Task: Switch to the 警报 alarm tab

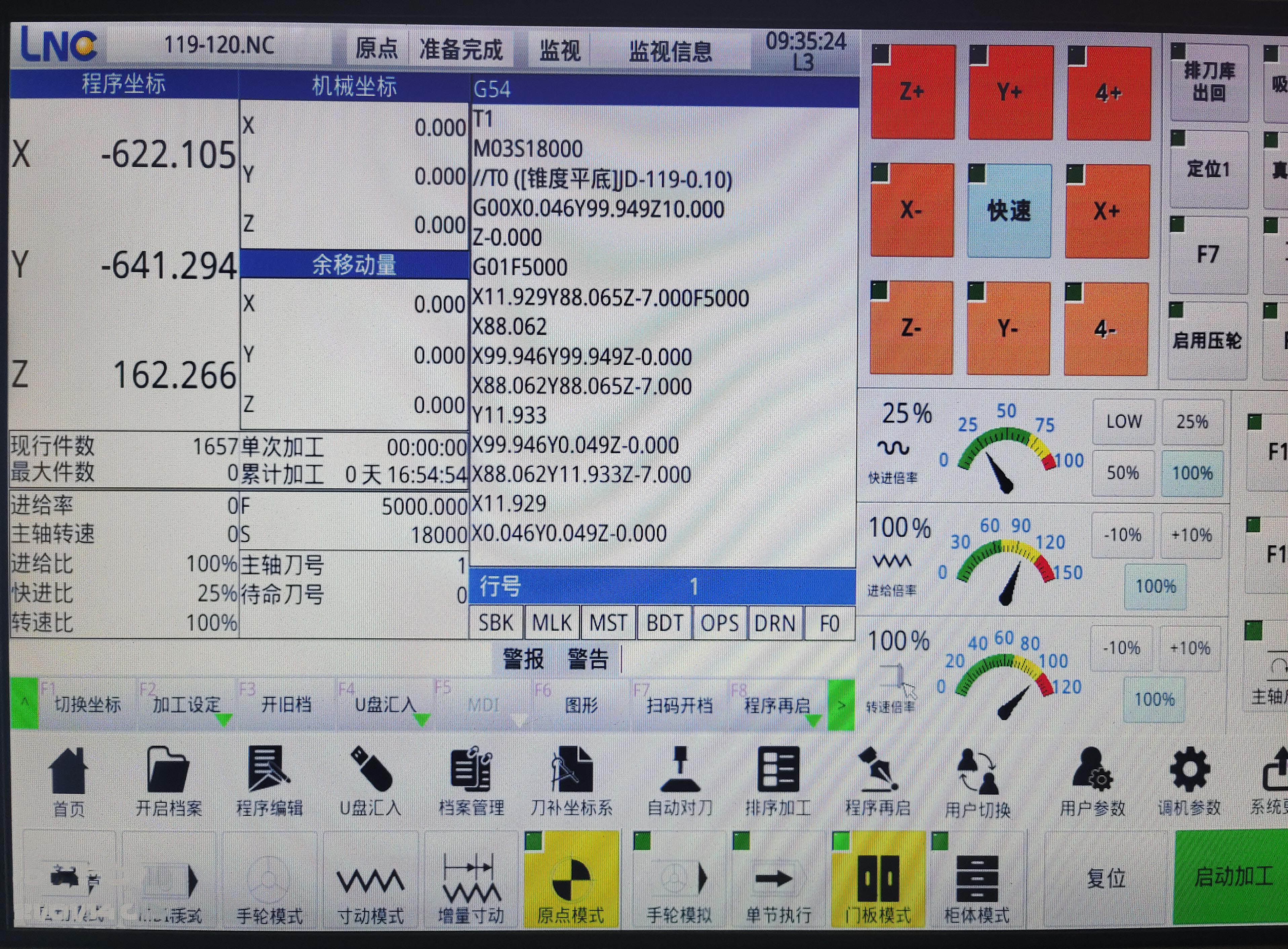Action: pos(523,659)
